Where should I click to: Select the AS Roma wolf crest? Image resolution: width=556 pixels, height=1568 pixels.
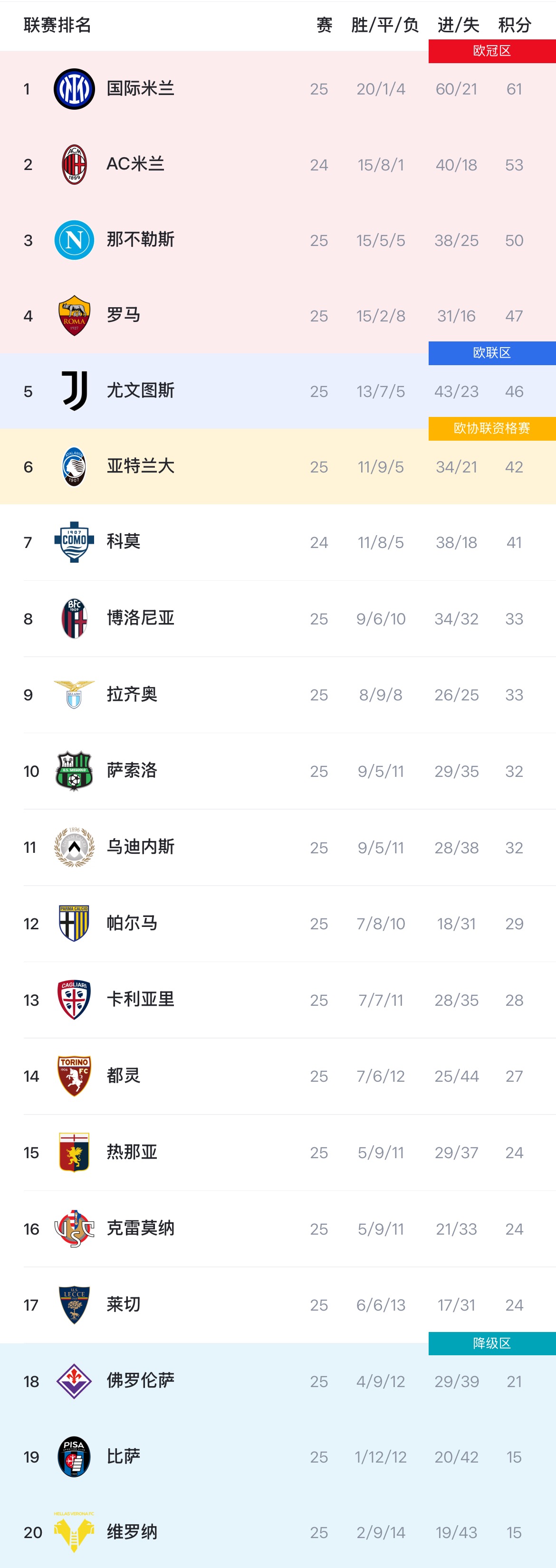point(74,315)
